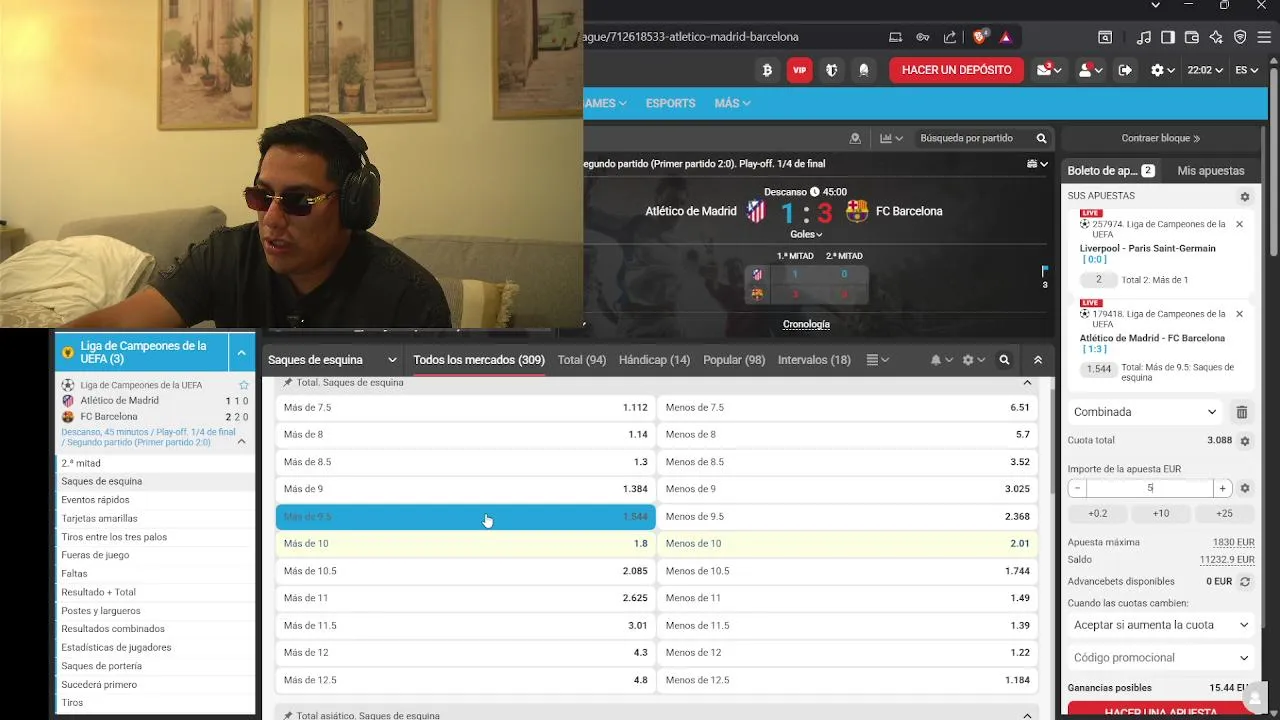This screenshot has height=720, width=1280.
Task: Open the Leo AI sparkle icon
Action: [1216, 37]
